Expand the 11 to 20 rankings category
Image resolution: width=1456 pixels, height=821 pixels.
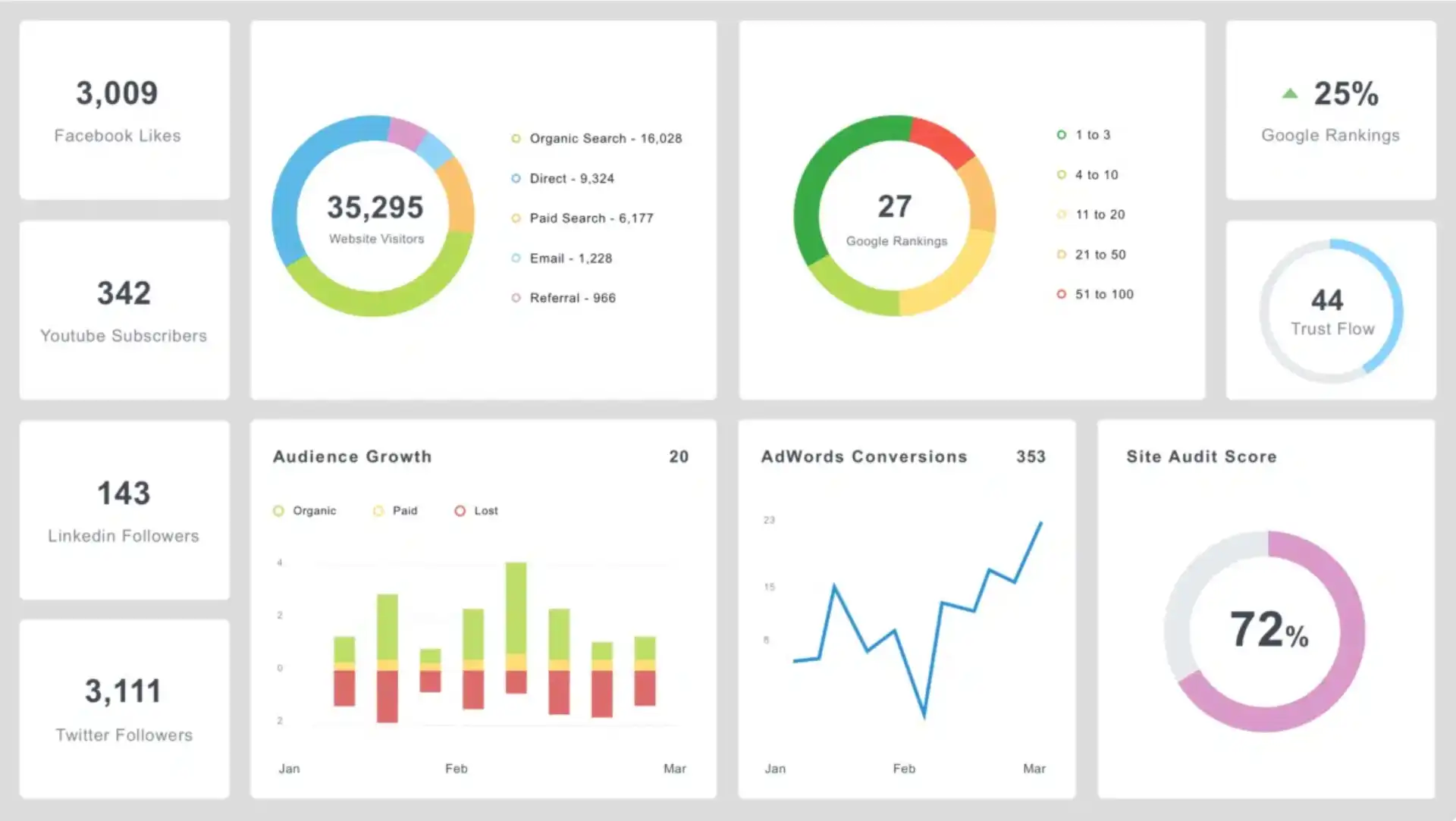coord(1061,215)
